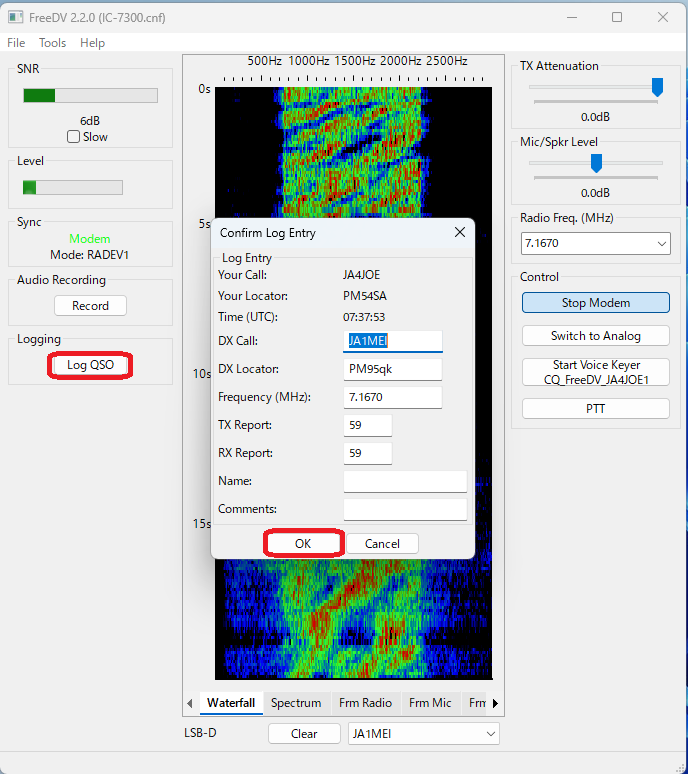688x774 pixels.
Task: Click the RX Report field
Action: [368, 453]
